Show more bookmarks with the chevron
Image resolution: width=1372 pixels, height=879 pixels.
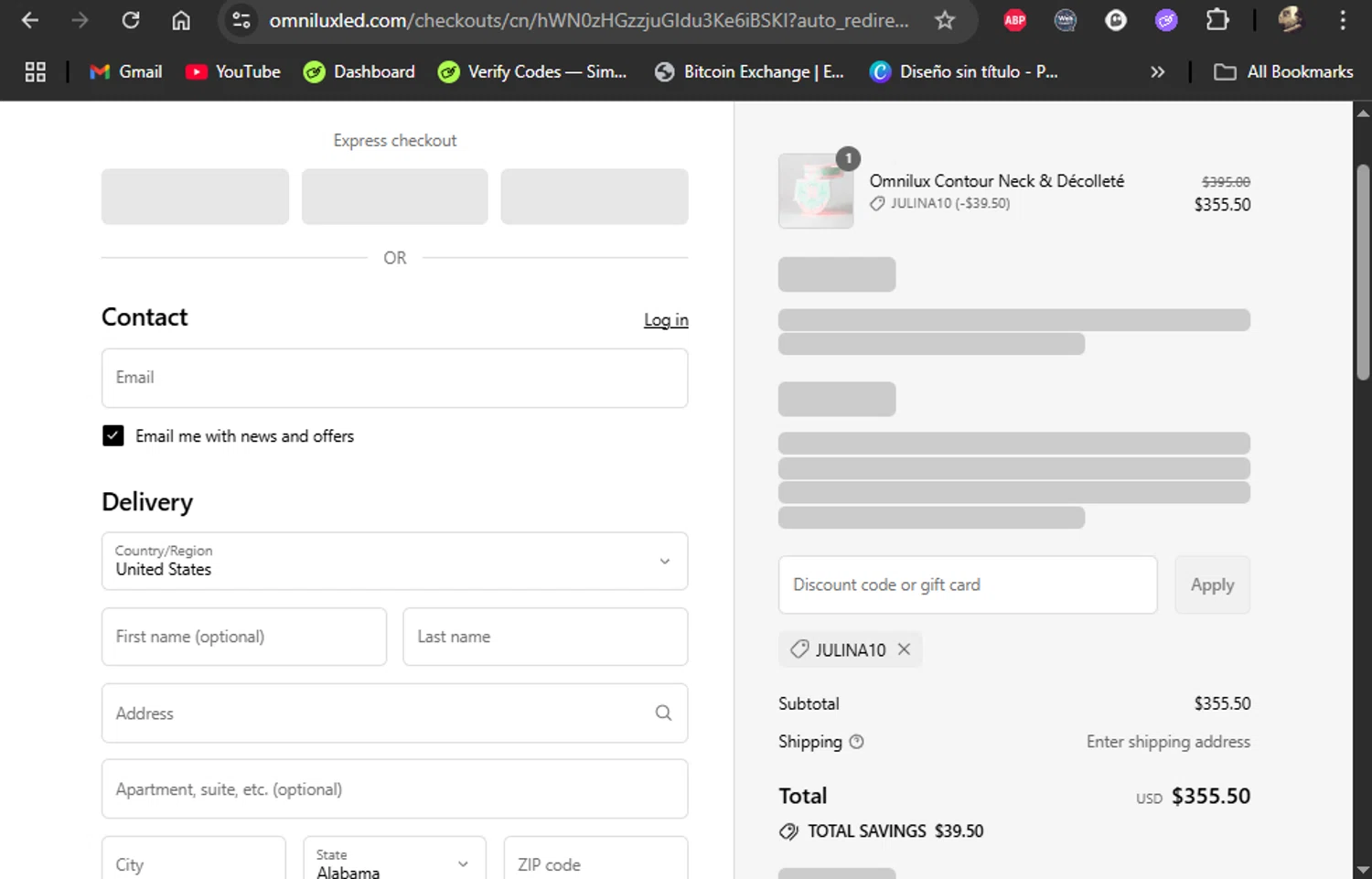(1158, 72)
